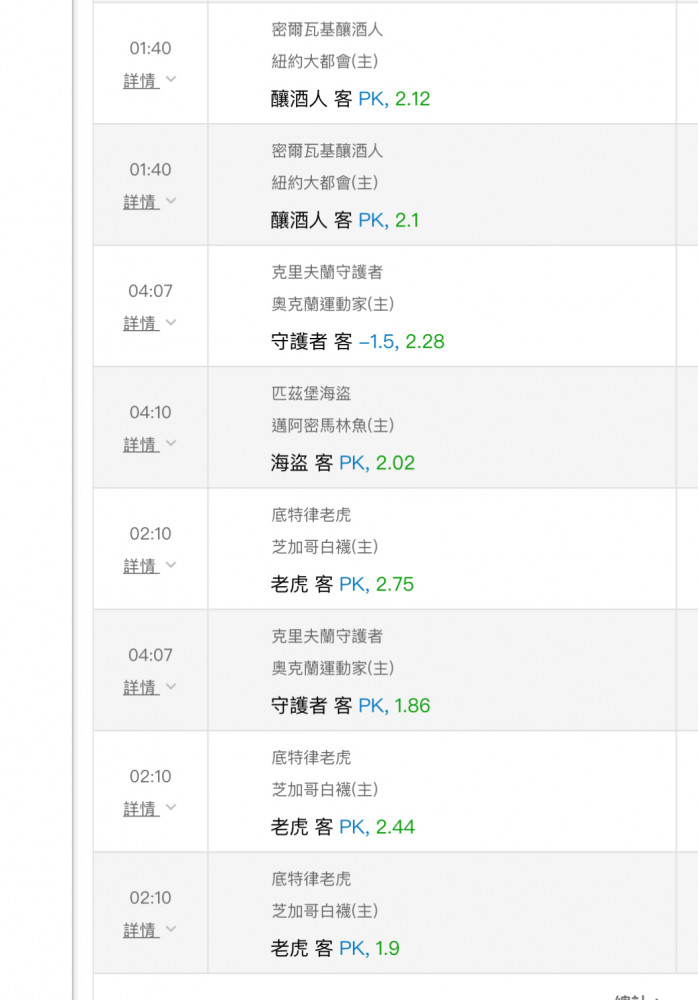Click the 守護者 客 -1.5, 2.28 selection
Screen dimensions: 698x1000
click(357, 341)
